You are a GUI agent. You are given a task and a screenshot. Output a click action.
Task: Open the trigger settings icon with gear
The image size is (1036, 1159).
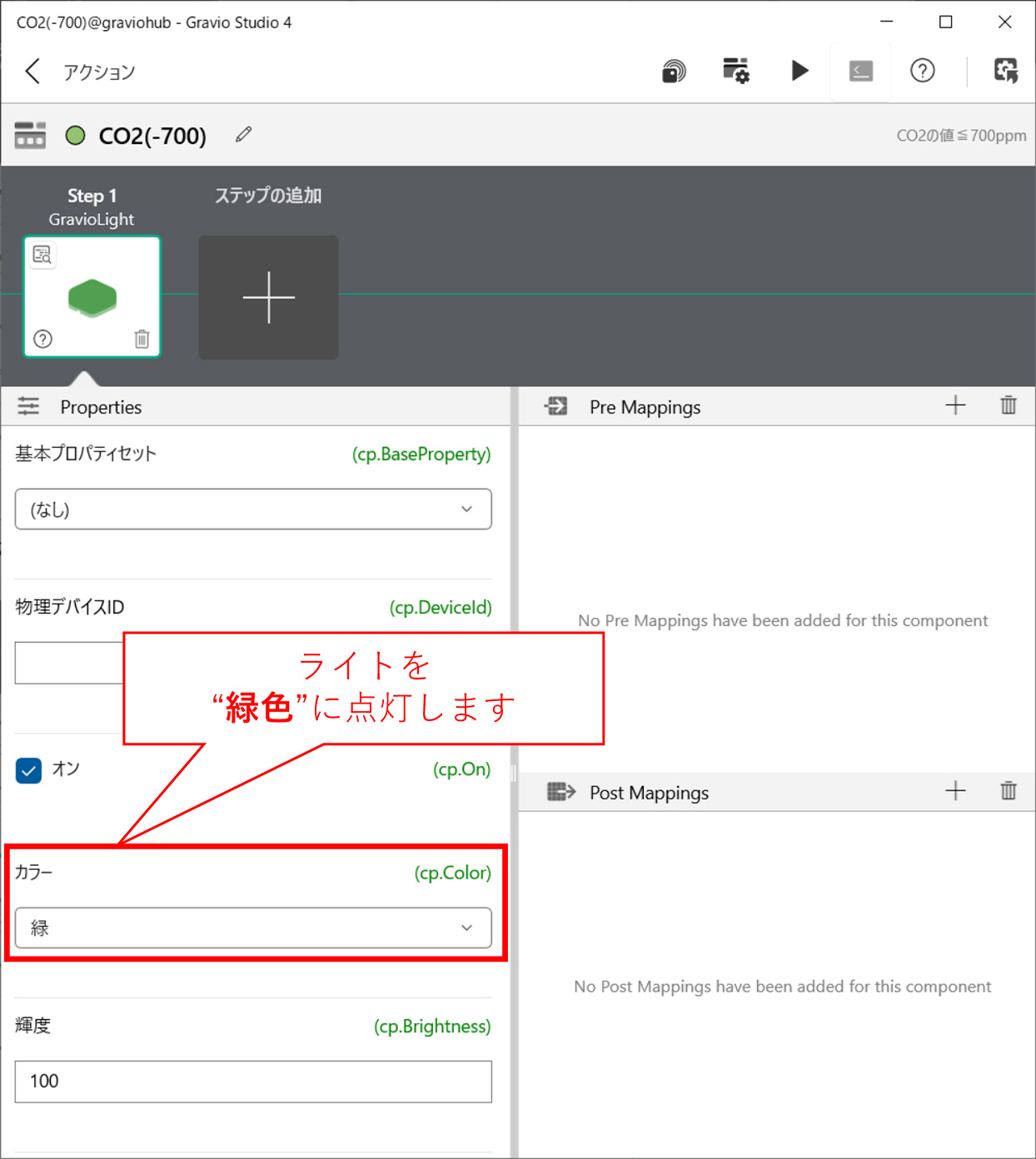(x=736, y=71)
